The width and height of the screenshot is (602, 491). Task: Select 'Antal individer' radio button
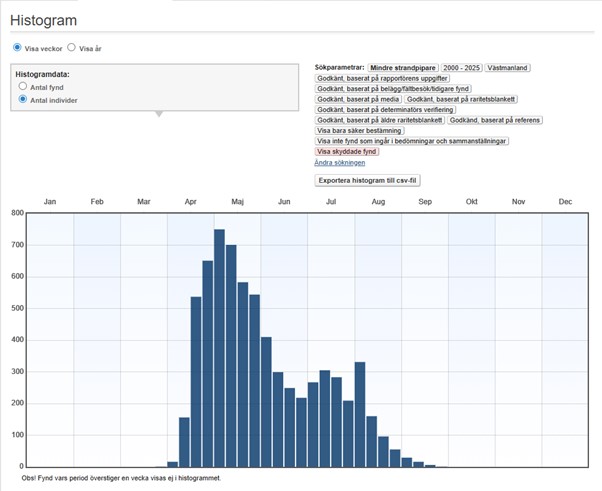click(23, 100)
